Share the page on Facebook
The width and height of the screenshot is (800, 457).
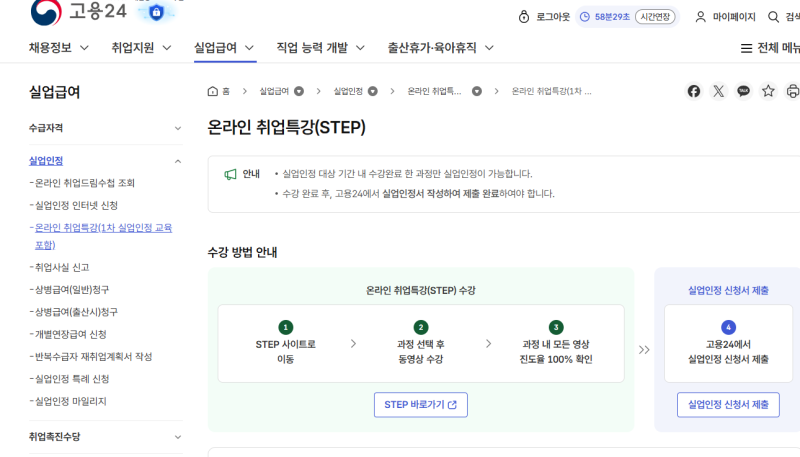[x=694, y=91]
